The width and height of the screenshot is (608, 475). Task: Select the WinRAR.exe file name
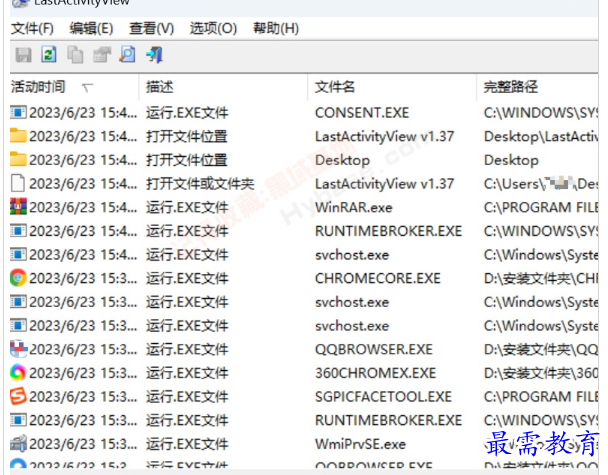pos(354,207)
